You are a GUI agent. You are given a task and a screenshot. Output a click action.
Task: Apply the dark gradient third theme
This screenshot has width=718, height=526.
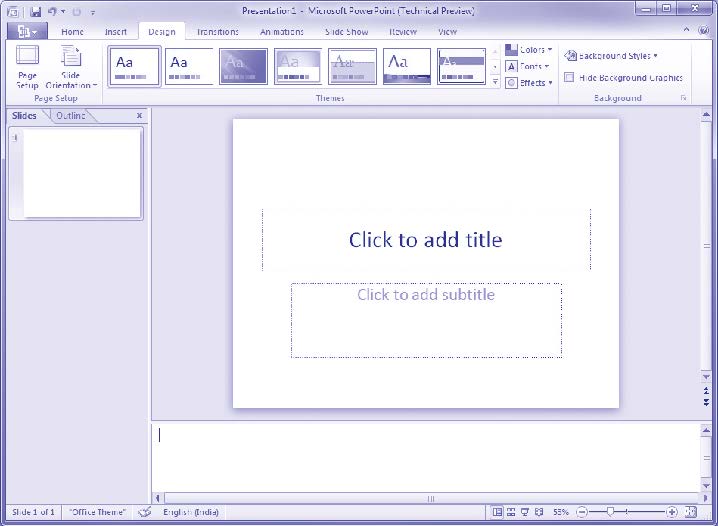click(243, 66)
